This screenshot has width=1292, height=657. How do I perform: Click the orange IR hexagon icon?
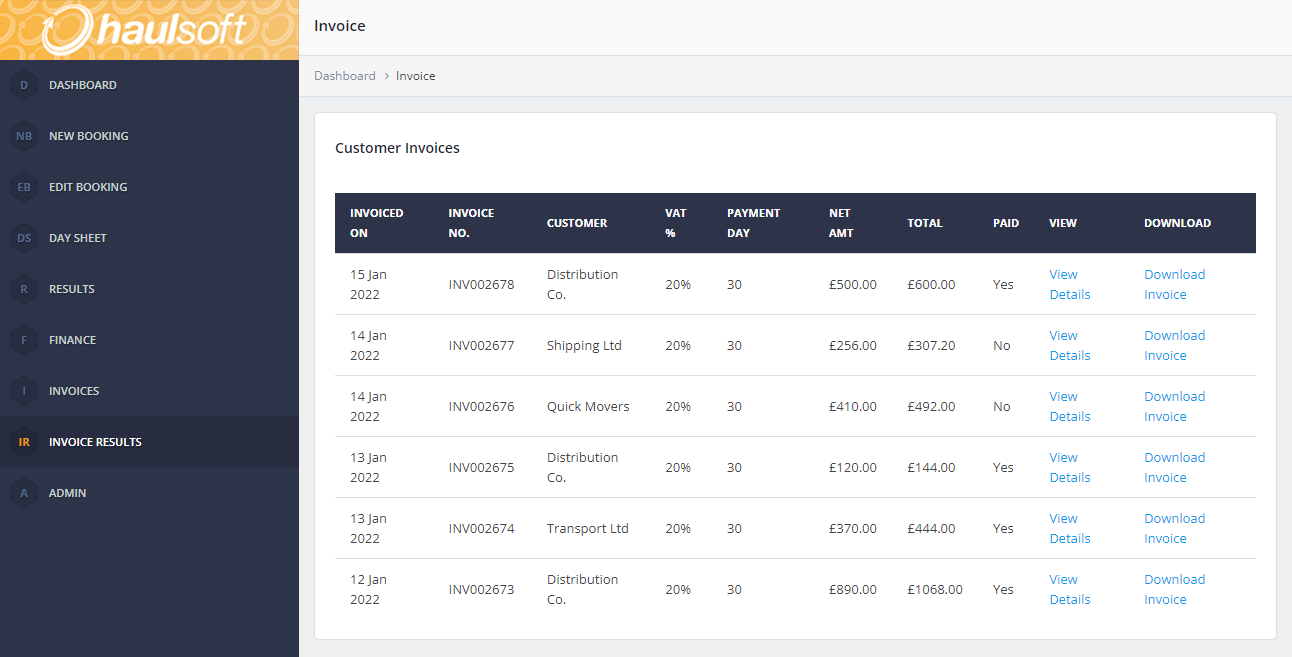click(24, 442)
